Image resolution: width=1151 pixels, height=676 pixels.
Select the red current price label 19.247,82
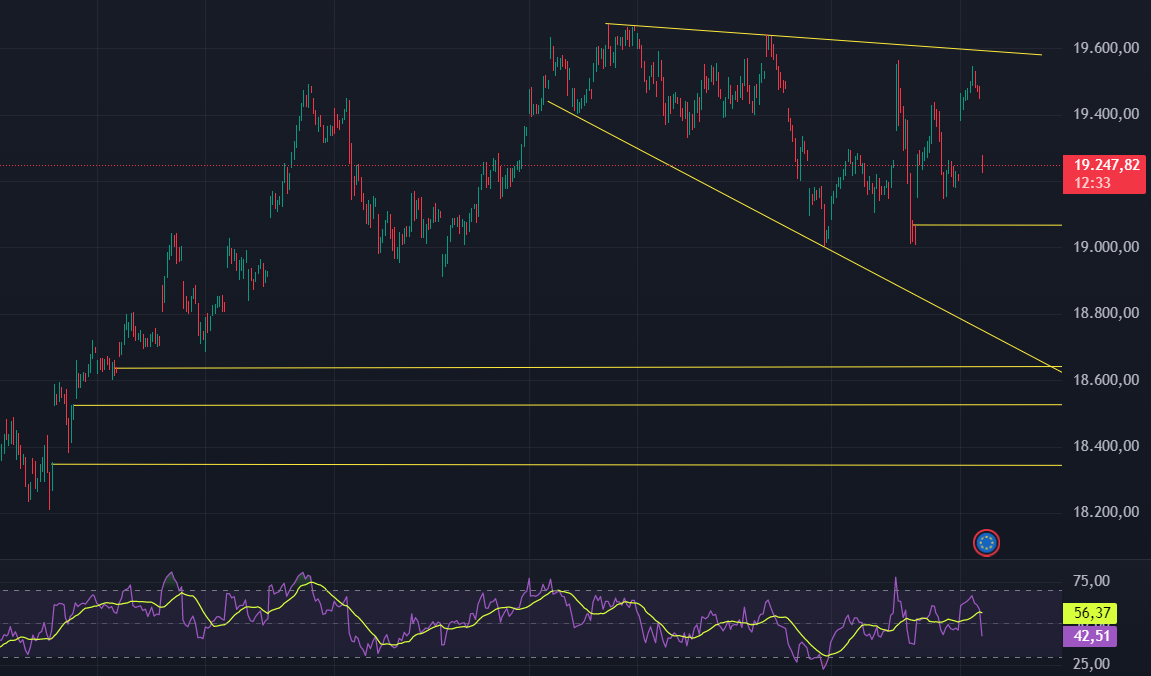pos(1103,163)
